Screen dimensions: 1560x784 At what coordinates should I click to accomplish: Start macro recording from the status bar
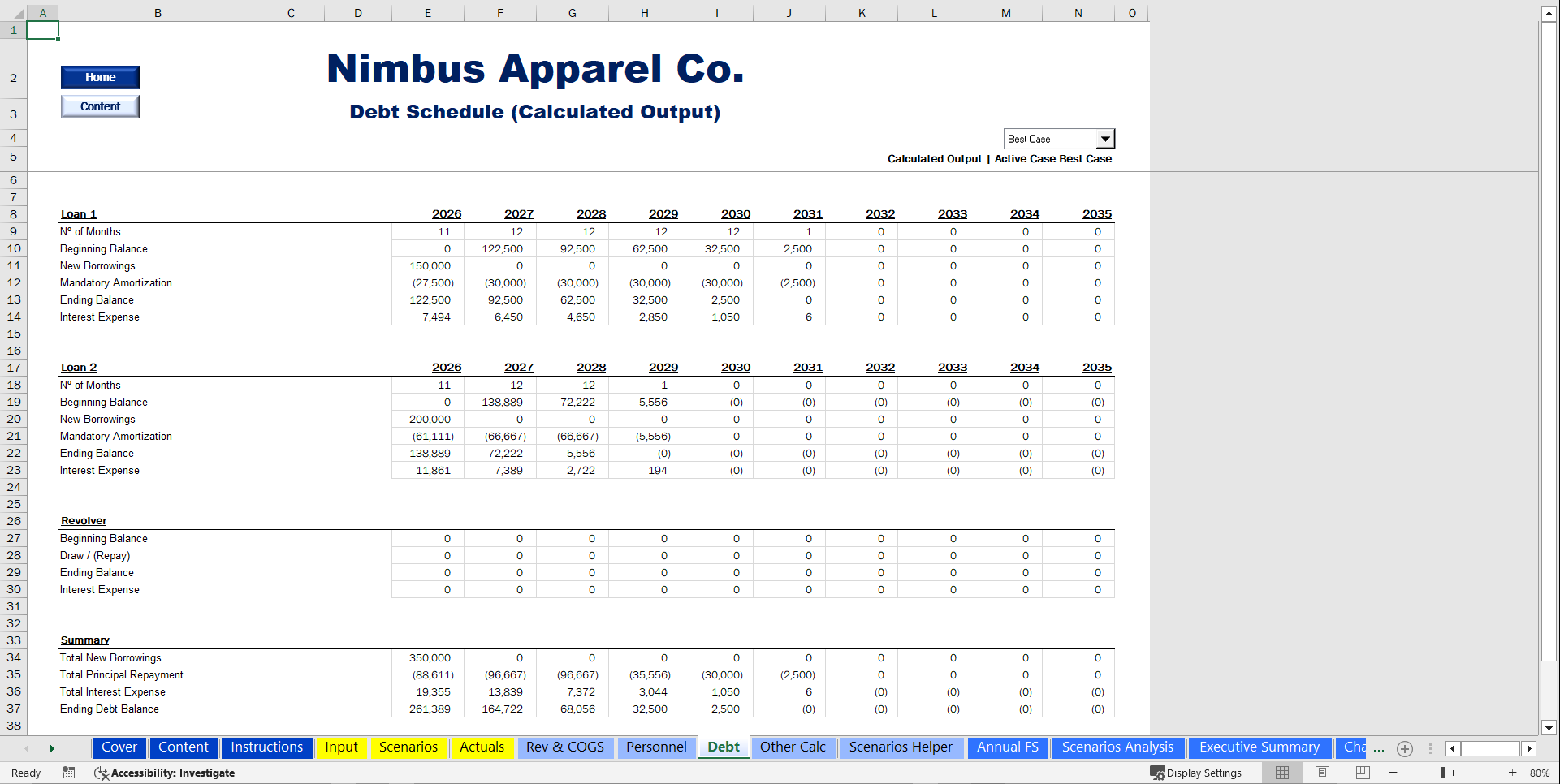[69, 773]
